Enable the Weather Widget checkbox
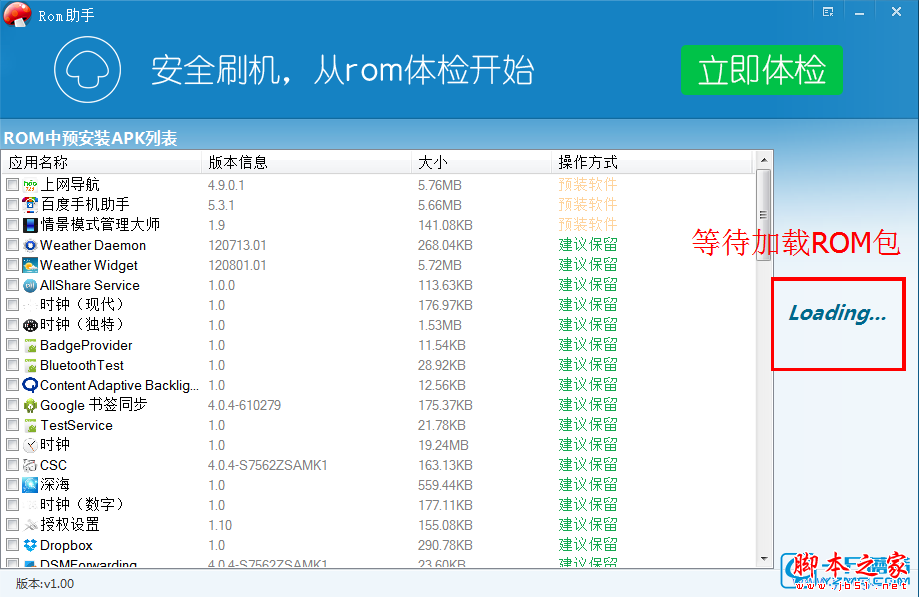The height and width of the screenshot is (597, 919). click(12, 265)
